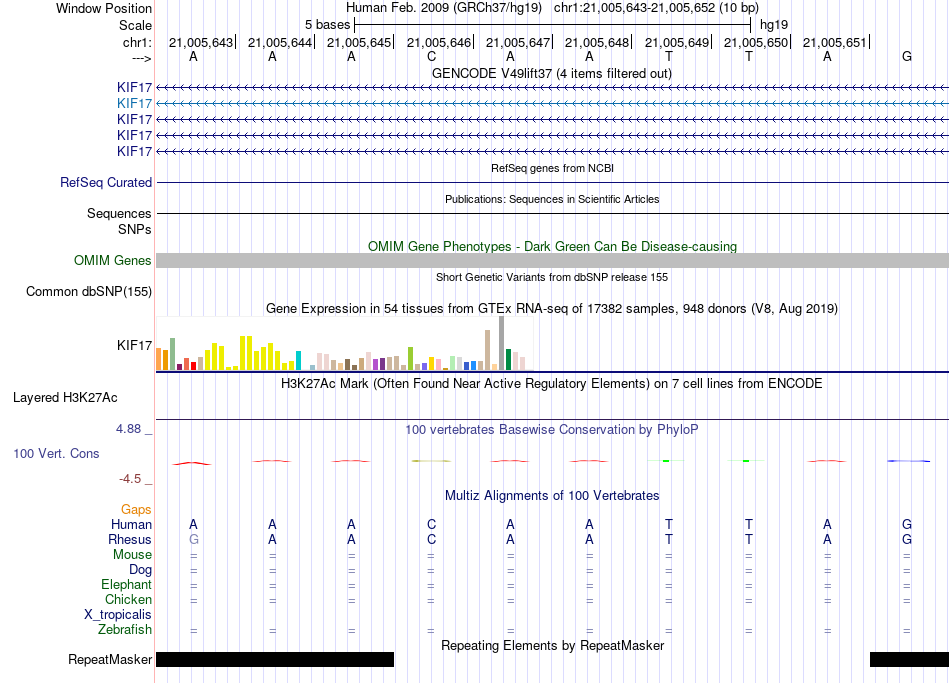Screen dimensions: 950x683
Task: Click the gray OMIM Genes bar
Action: click(553, 261)
